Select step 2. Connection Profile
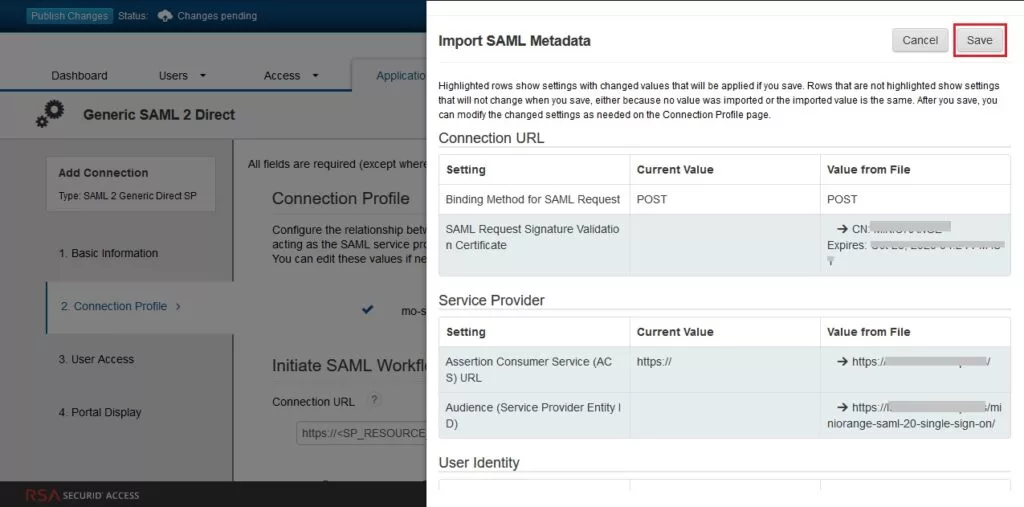Screen dimensions: 1024x507 coord(114,306)
